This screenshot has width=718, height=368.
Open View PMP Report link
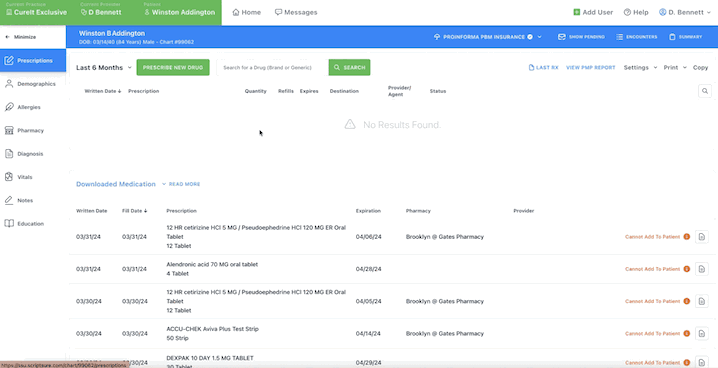click(591, 67)
